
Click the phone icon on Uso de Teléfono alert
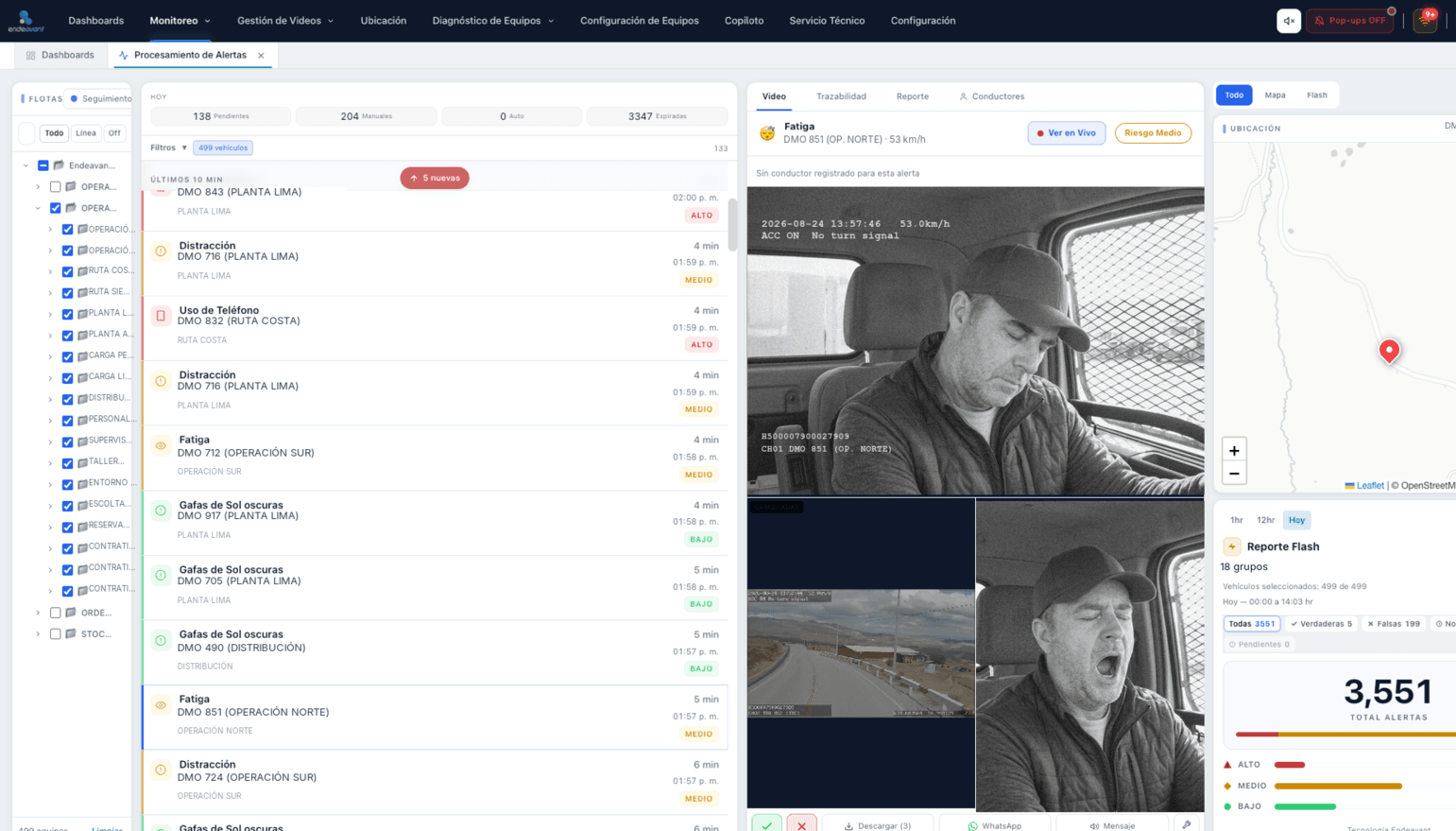click(161, 316)
